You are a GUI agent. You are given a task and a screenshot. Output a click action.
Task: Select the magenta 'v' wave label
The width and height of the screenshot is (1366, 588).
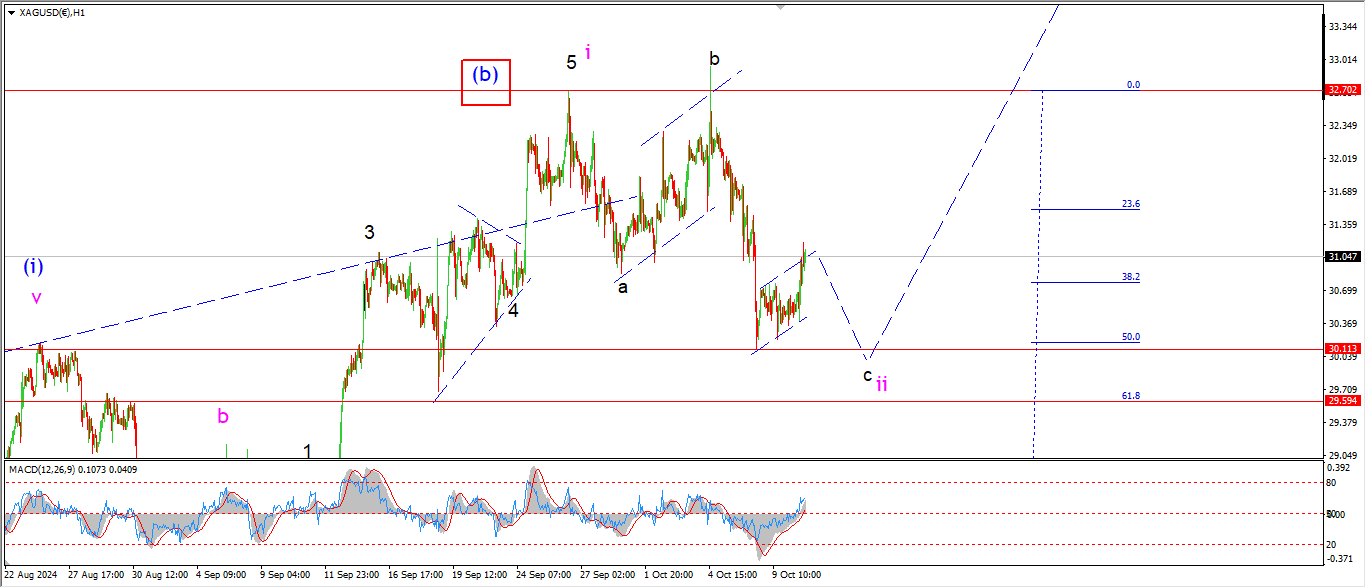point(36,297)
